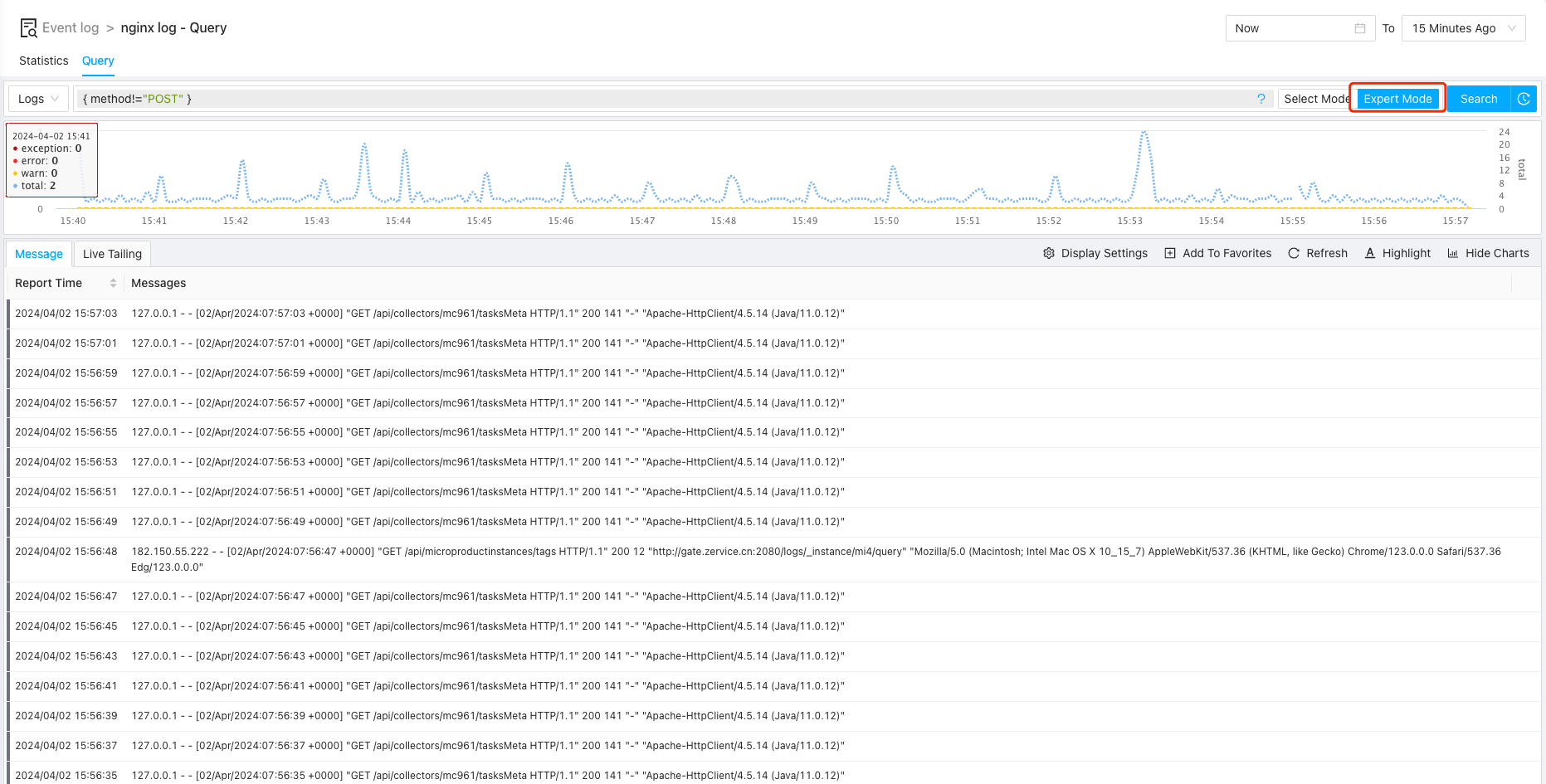The image size is (1546, 784).
Task: Click the Highlight text icon
Action: (1370, 253)
